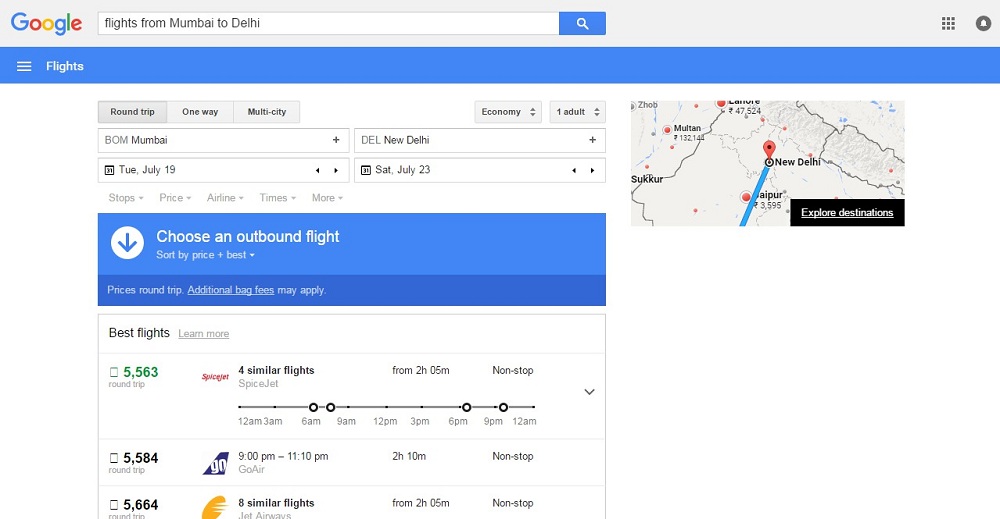The image size is (1000, 519).
Task: Select the Round trip option
Action: click(132, 112)
